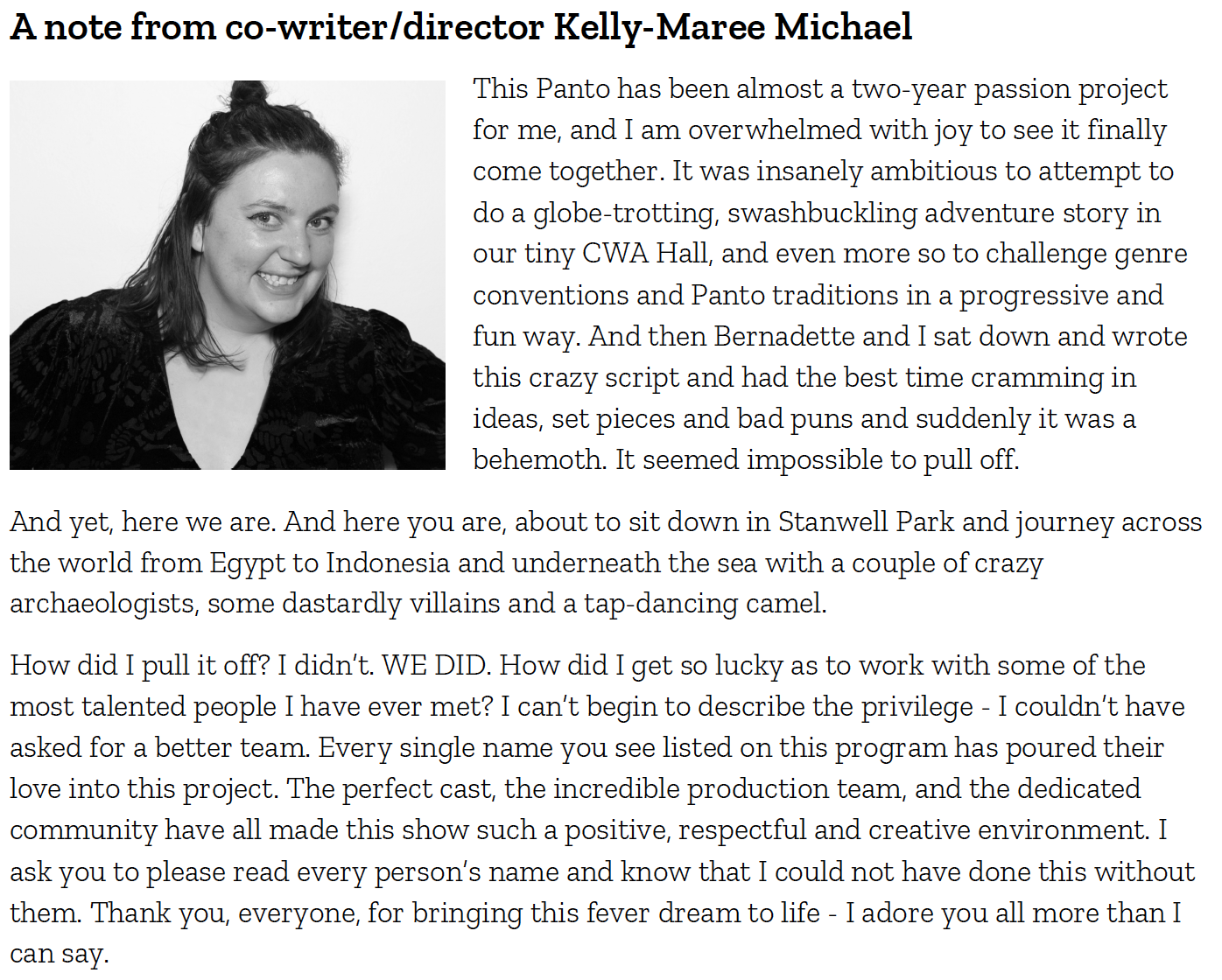Click the phrase 'How did I pull it off?'

(140, 666)
